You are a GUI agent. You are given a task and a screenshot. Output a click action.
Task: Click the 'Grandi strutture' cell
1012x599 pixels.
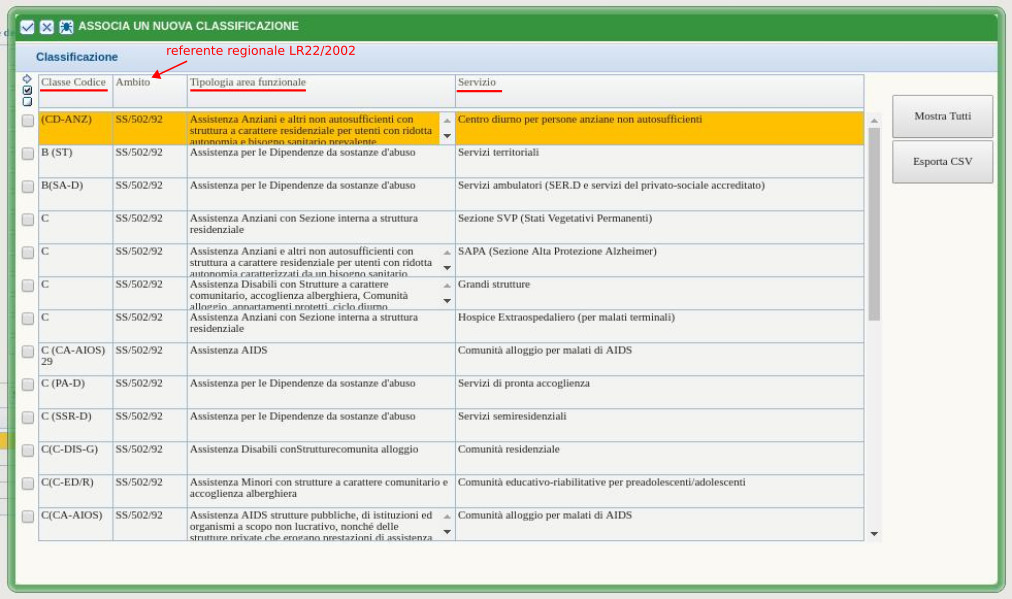coord(660,293)
